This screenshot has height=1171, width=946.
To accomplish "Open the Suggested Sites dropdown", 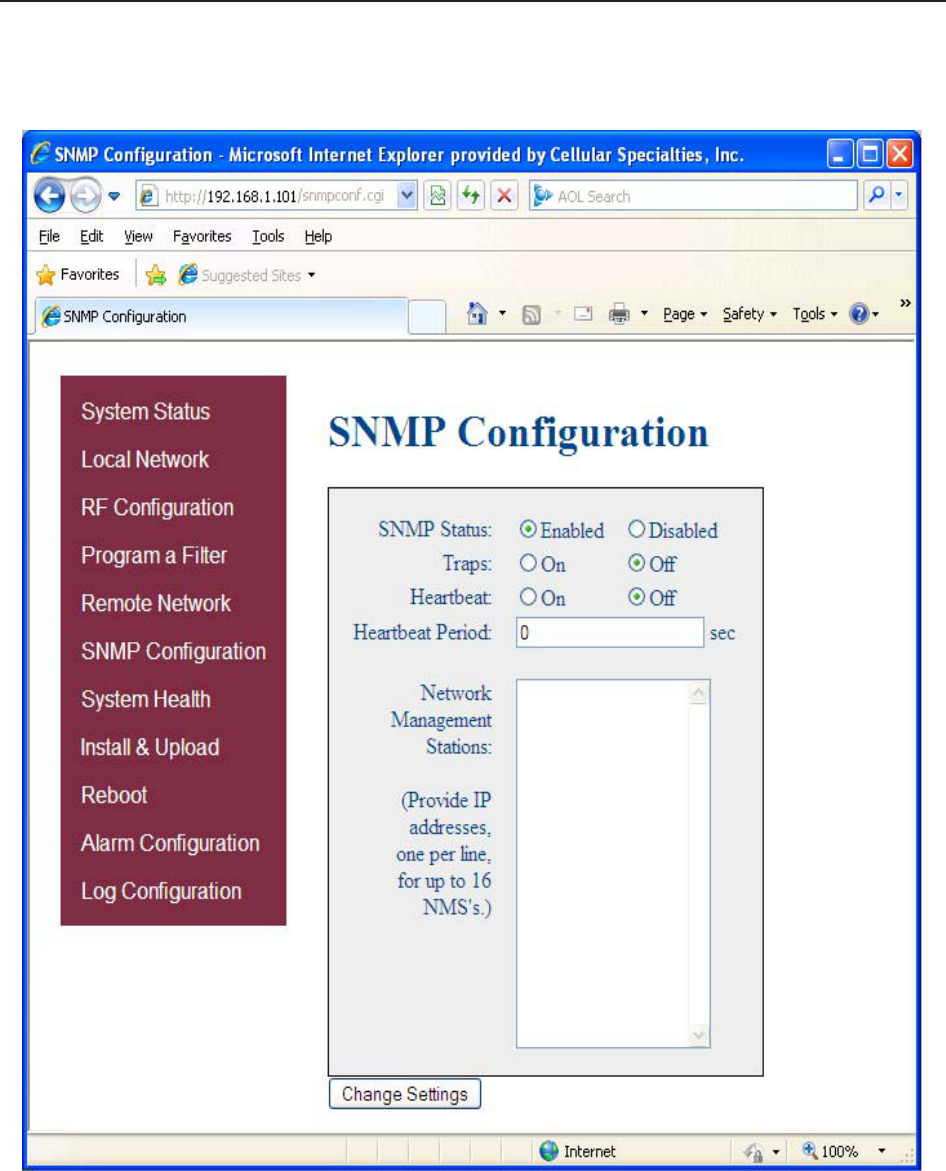I will pos(247,276).
